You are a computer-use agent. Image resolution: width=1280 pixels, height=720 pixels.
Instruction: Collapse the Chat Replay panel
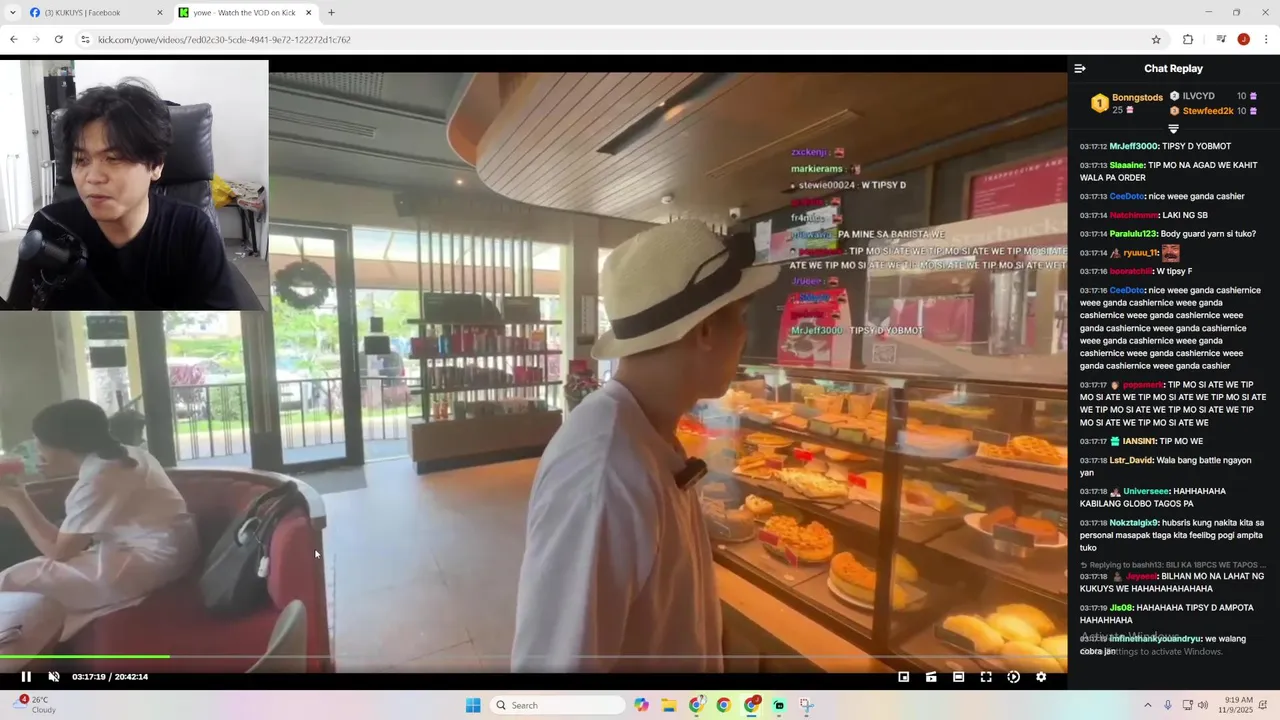pos(1080,69)
